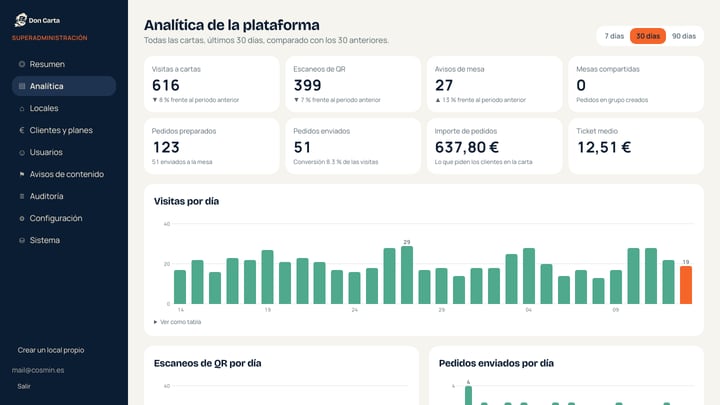Click the Resumen sidebar icon
Screen dimensions: 720x405
coord(22,64)
